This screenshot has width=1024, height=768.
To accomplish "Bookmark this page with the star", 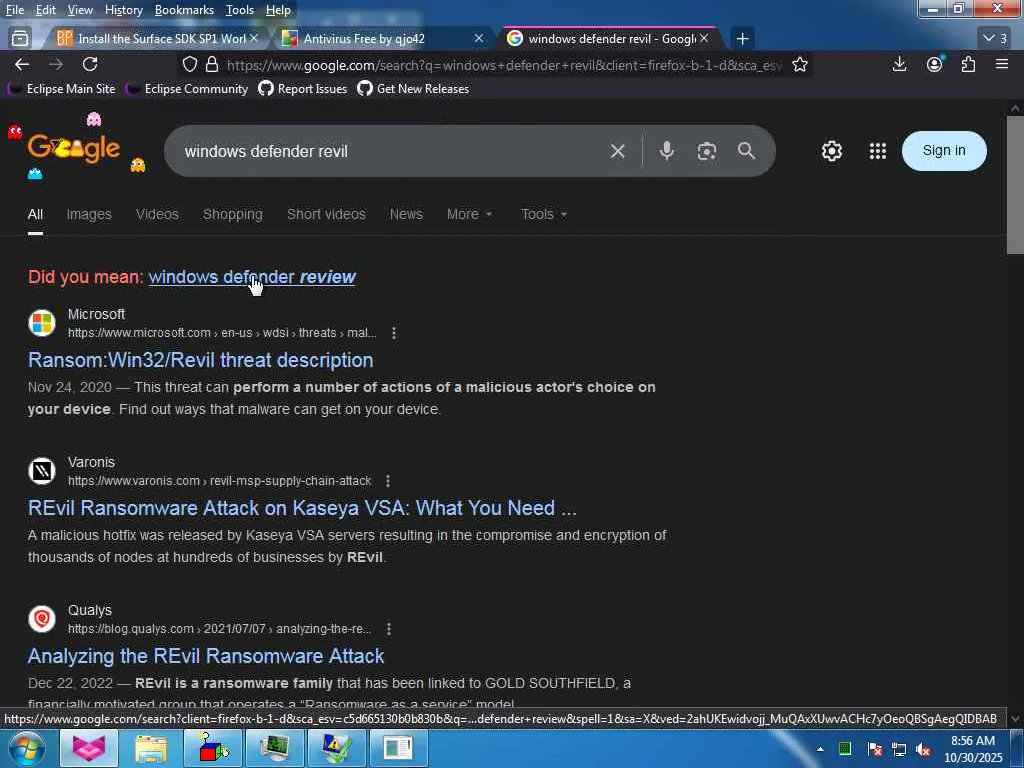I will click(x=800, y=64).
